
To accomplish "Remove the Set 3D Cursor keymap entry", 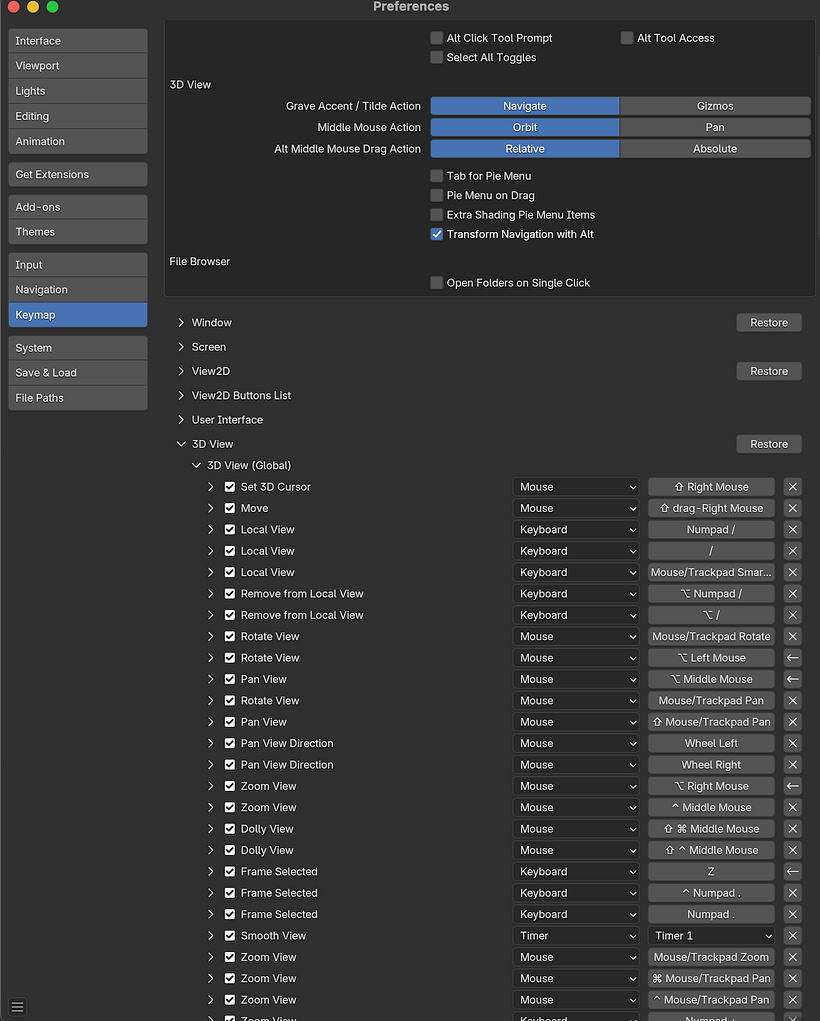I will point(792,487).
